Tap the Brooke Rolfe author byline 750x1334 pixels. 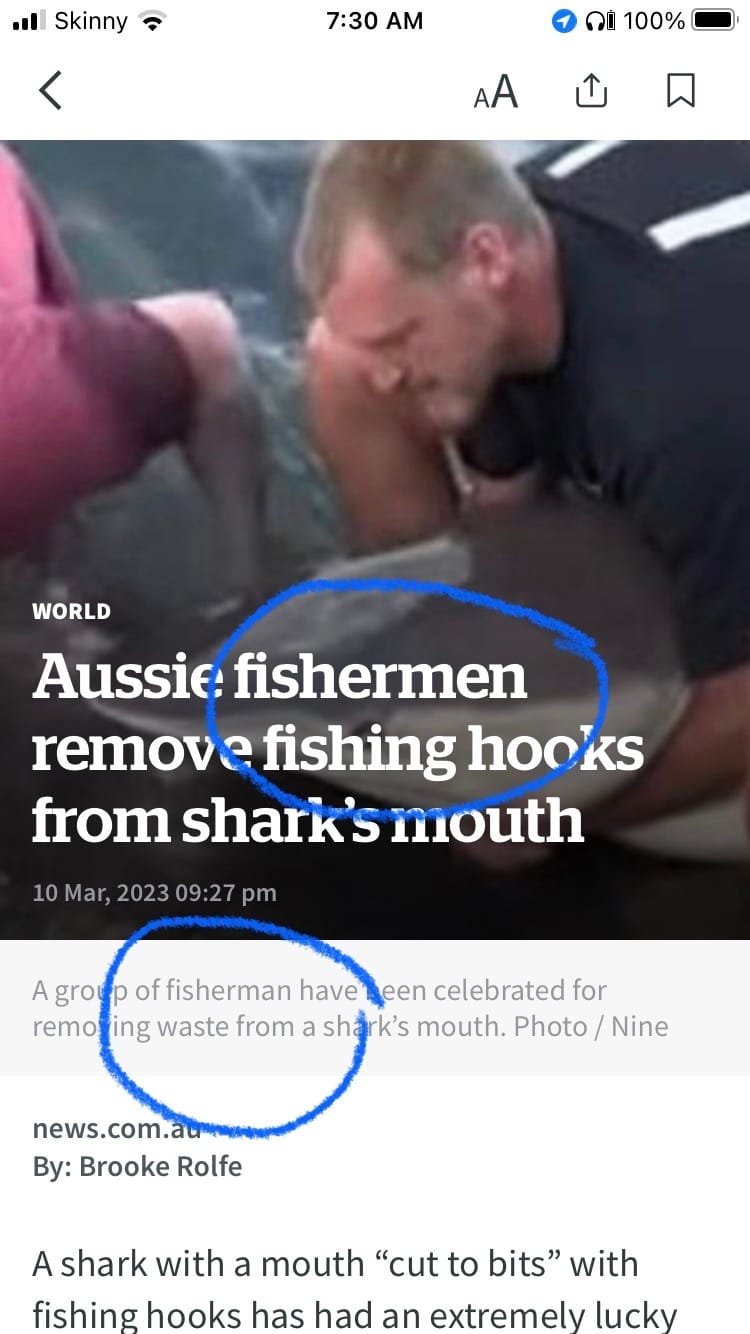pos(137,1166)
